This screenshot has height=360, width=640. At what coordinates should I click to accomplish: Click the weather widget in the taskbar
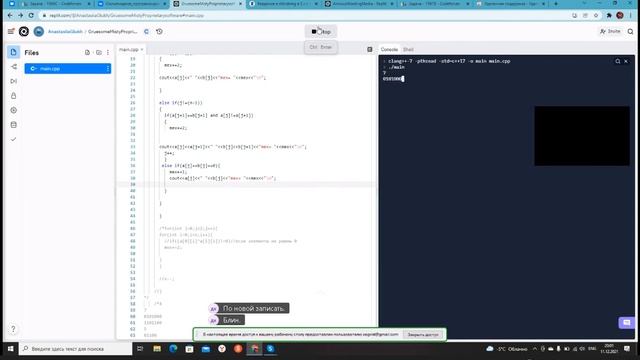507,349
